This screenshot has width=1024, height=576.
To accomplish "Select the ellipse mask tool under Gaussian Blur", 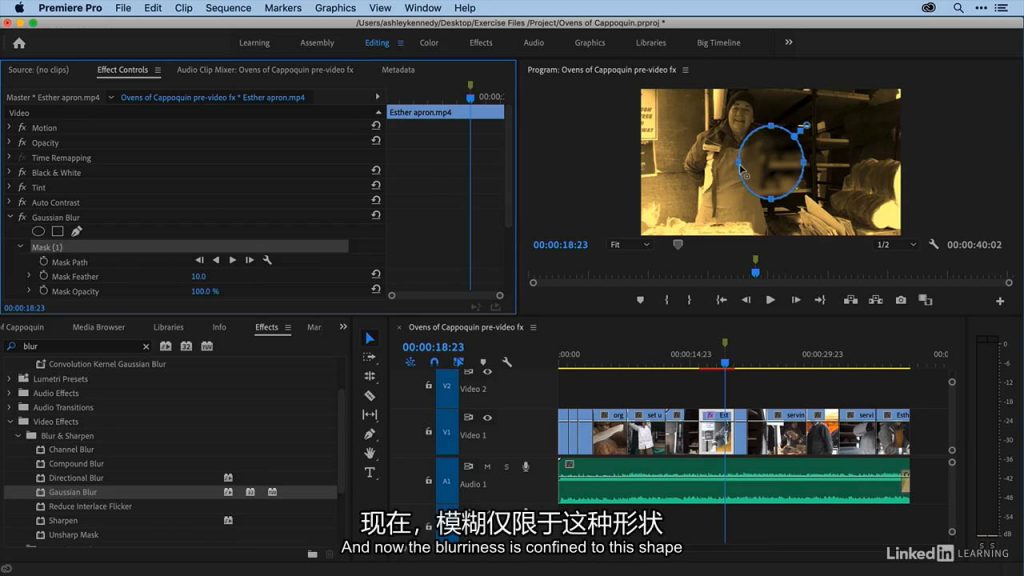I will 39,231.
